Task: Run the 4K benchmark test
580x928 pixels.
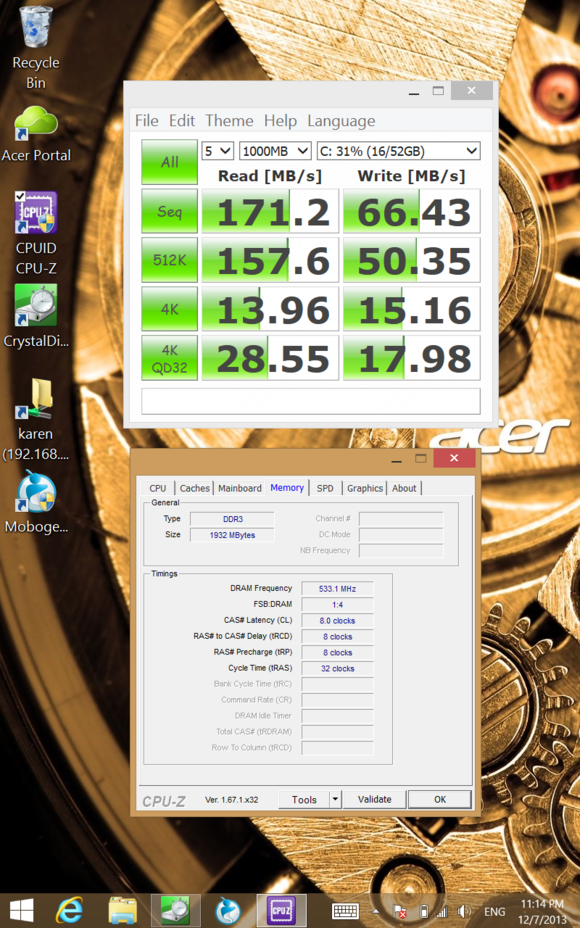Action: pyautogui.click(x=169, y=309)
